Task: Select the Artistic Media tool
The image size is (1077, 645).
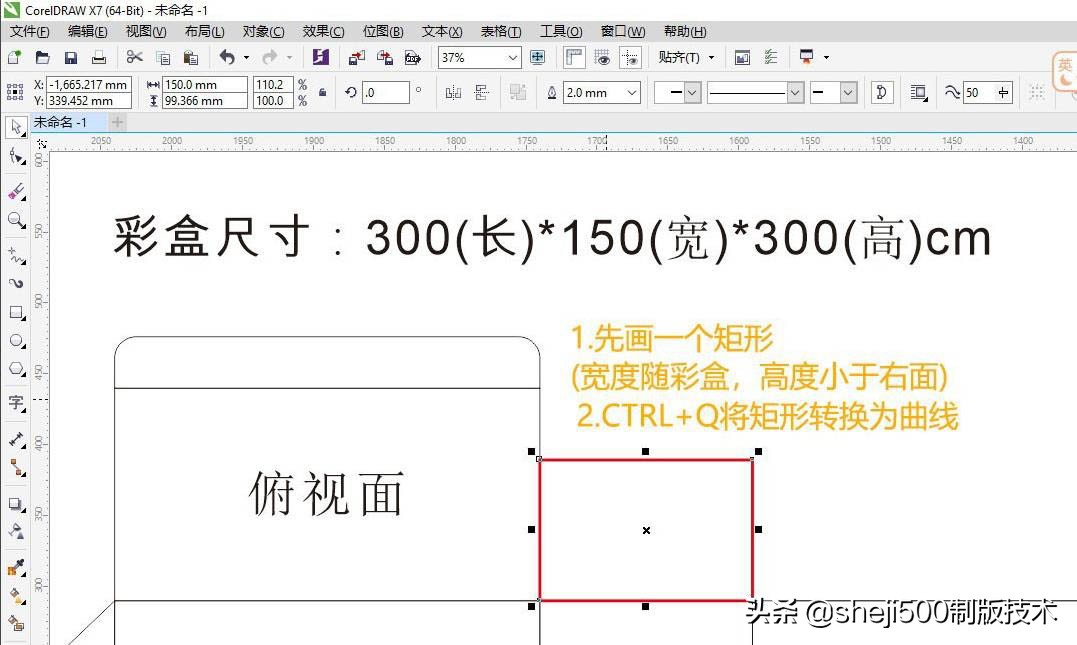Action: [16, 283]
